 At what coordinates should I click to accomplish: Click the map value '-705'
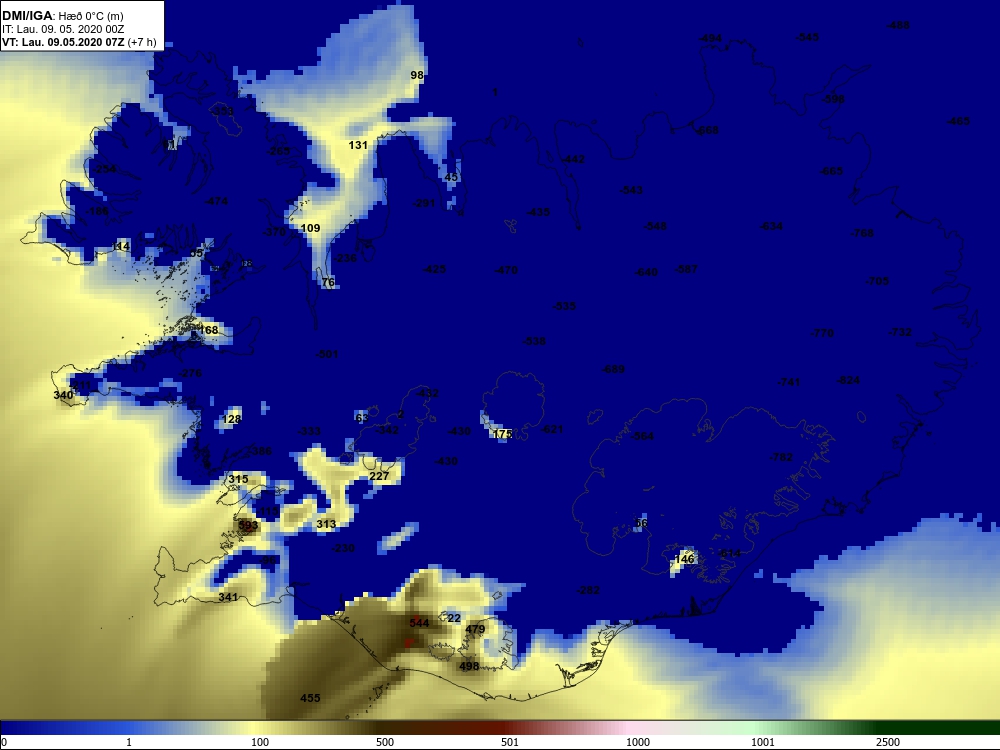tap(877, 281)
